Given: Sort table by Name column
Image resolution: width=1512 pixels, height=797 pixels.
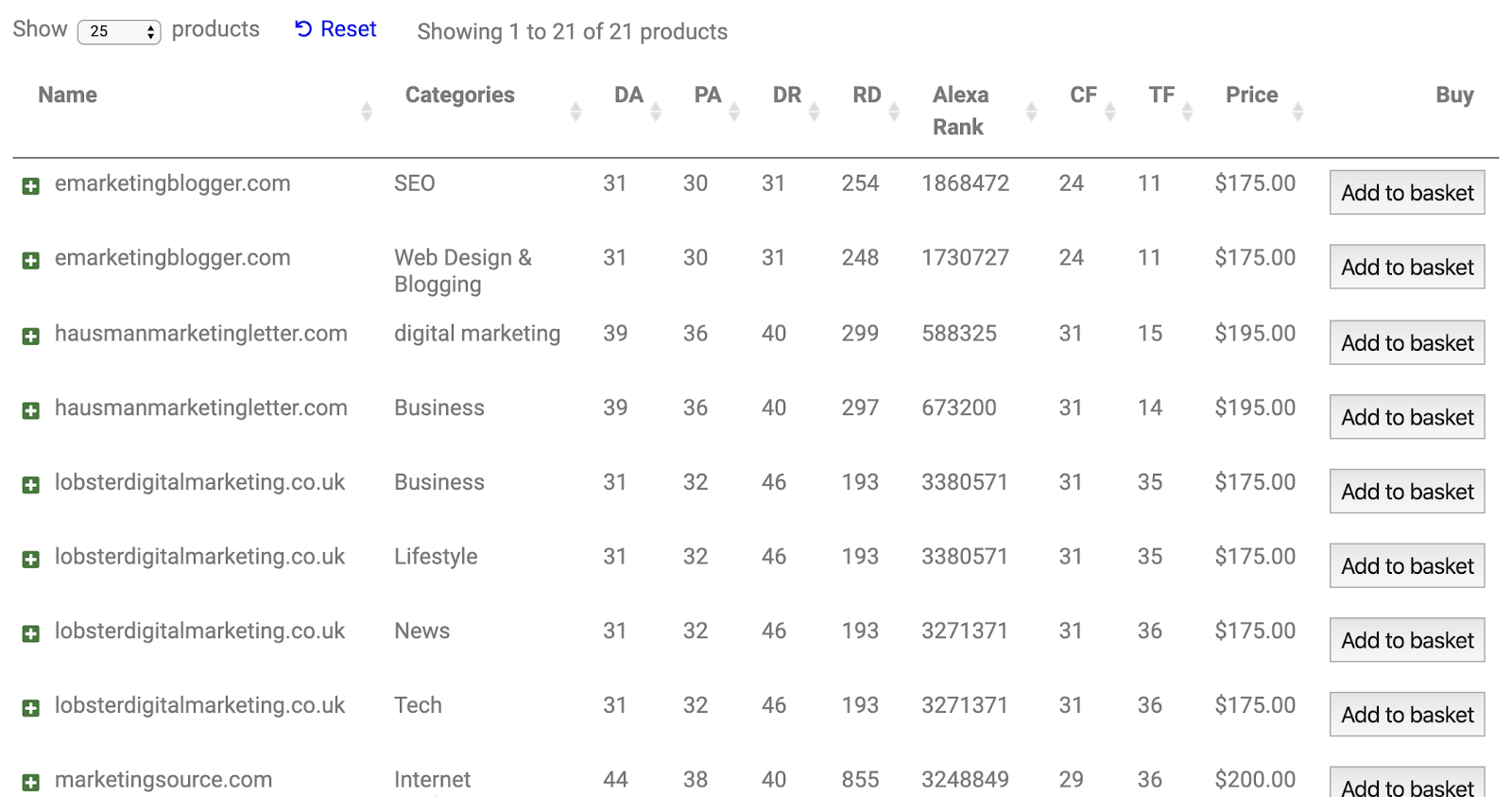Looking at the screenshot, I should coord(68,95).
